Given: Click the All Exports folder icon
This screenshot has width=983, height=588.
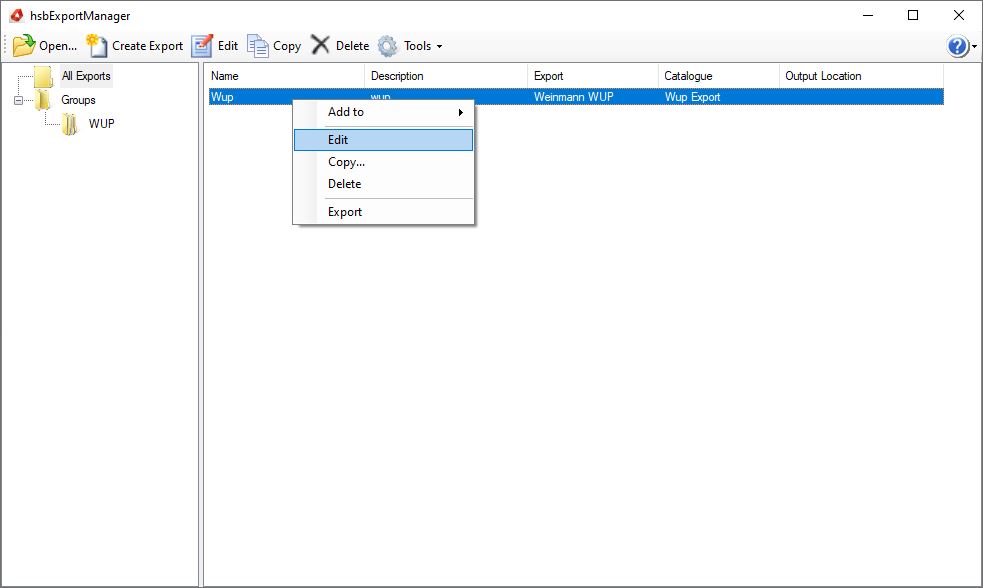Looking at the screenshot, I should [x=43, y=76].
